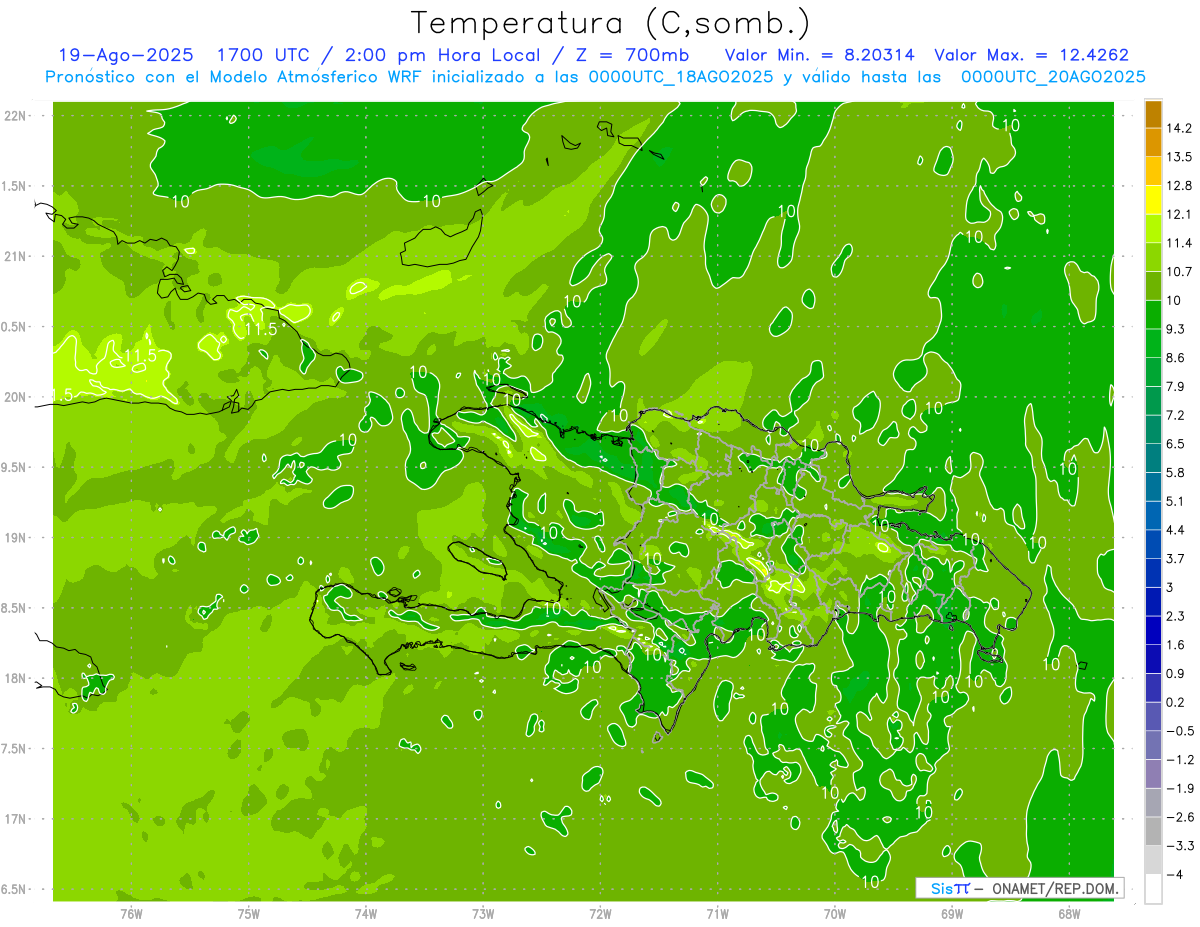Click legend value '8.6'
This screenshot has width=1200, height=927.
click(x=1176, y=358)
